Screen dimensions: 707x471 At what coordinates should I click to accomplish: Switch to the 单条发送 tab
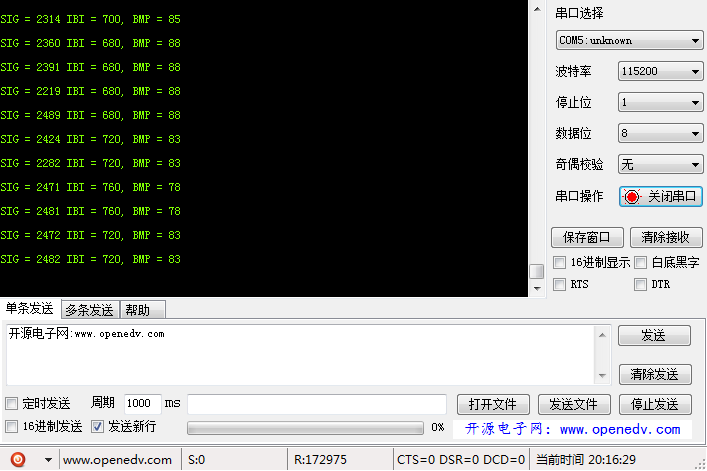tap(30, 308)
